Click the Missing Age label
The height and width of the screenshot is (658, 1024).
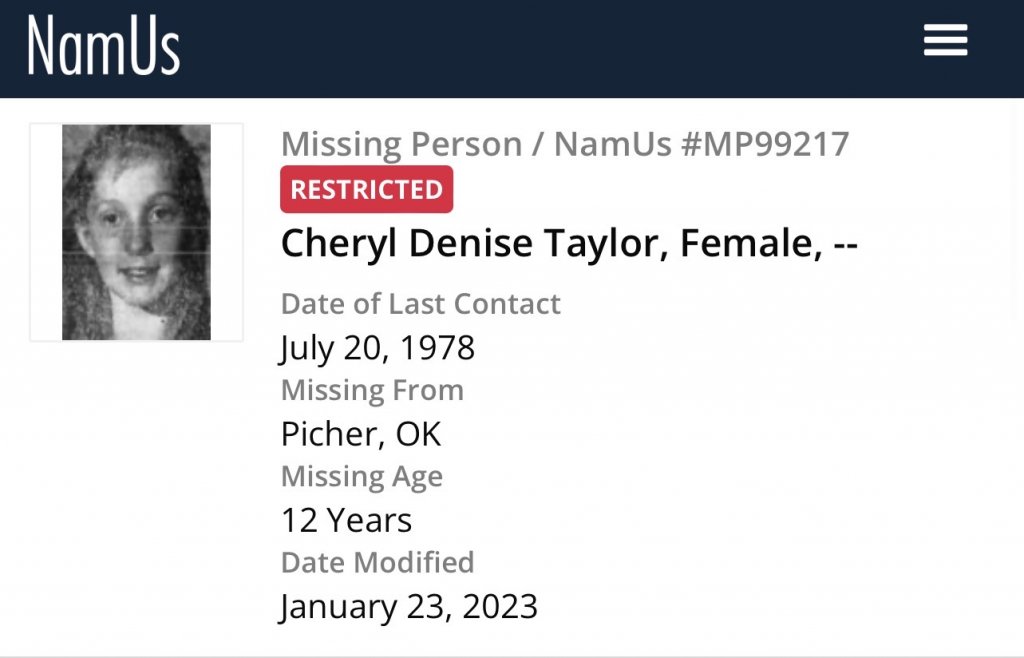point(361,477)
